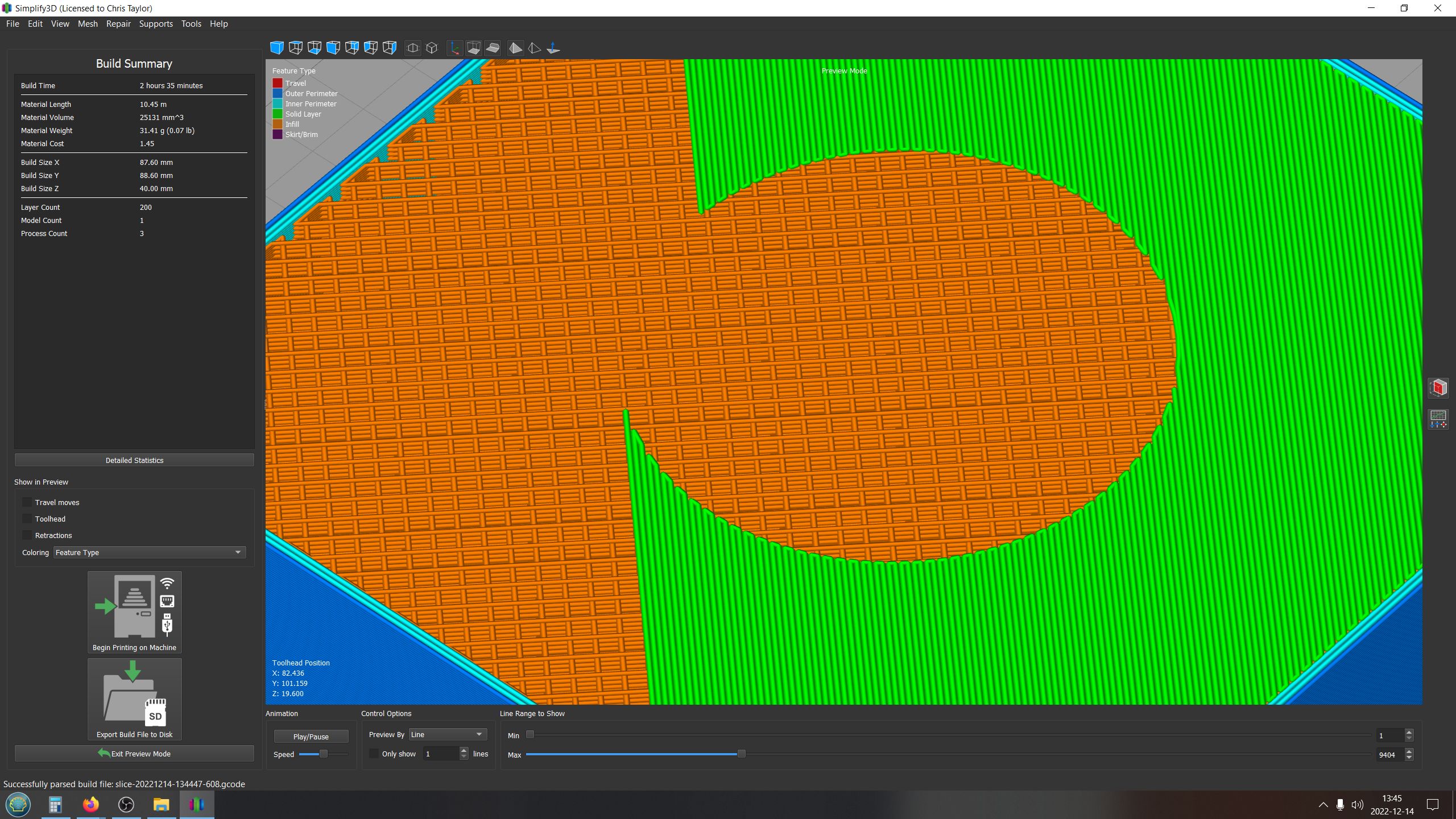
Task: Click the Min line number input field
Action: (x=1390, y=735)
